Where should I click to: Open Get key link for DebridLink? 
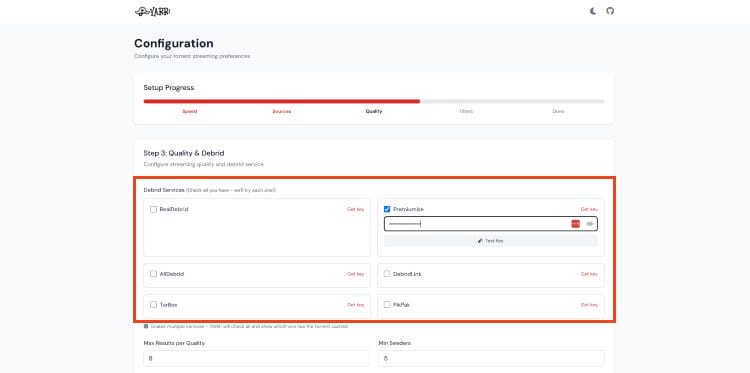[589, 274]
